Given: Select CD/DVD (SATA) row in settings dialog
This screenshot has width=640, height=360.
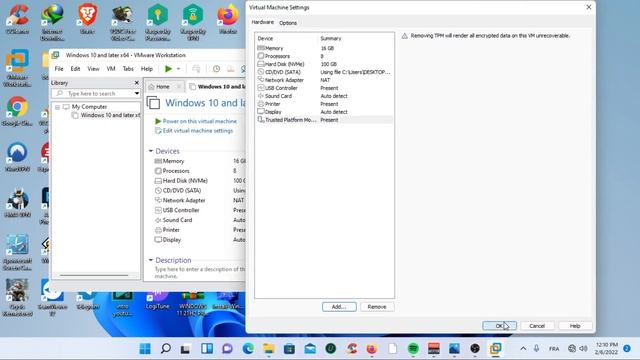Looking at the screenshot, I should click(x=324, y=72).
